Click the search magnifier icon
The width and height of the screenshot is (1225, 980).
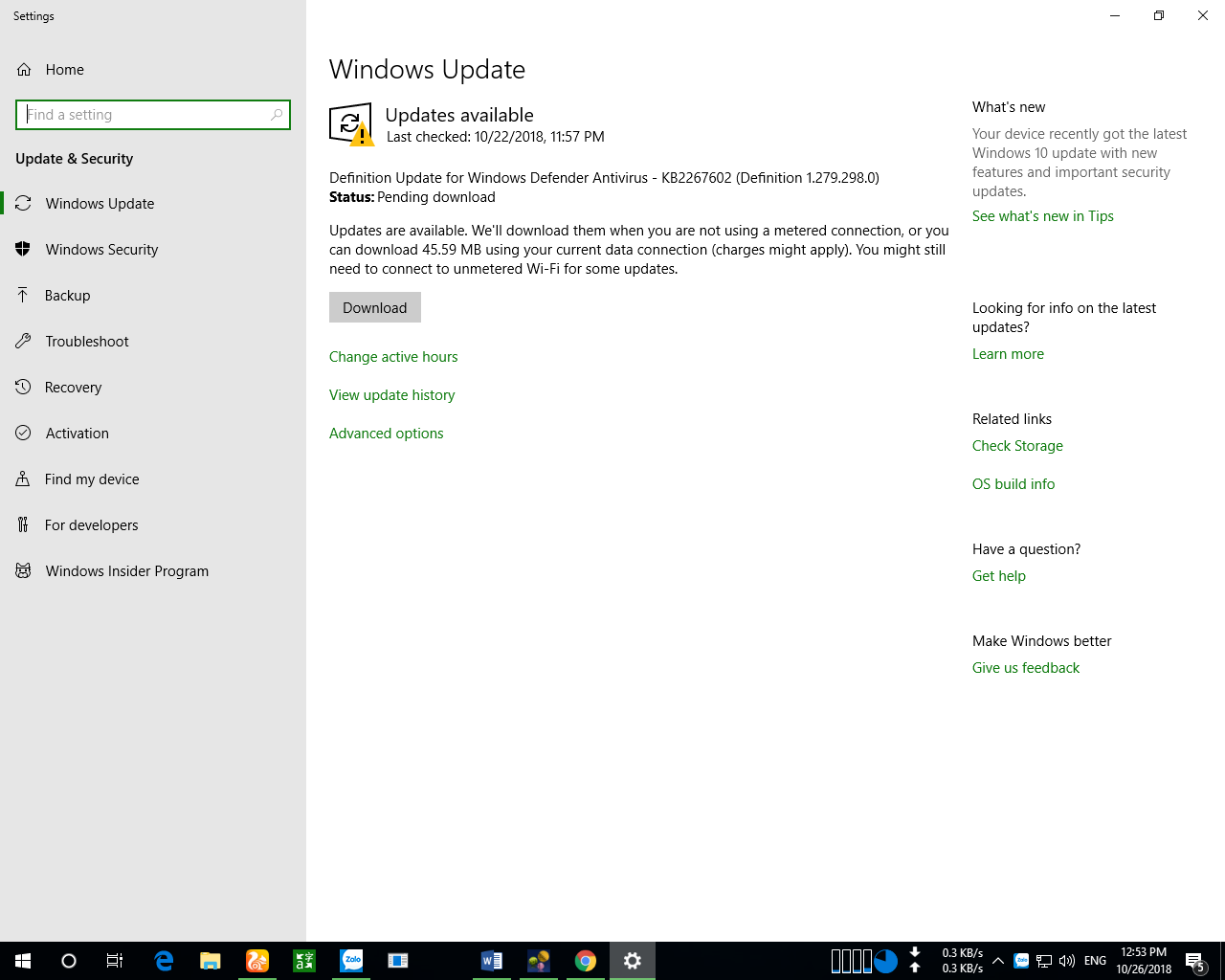[x=277, y=115]
